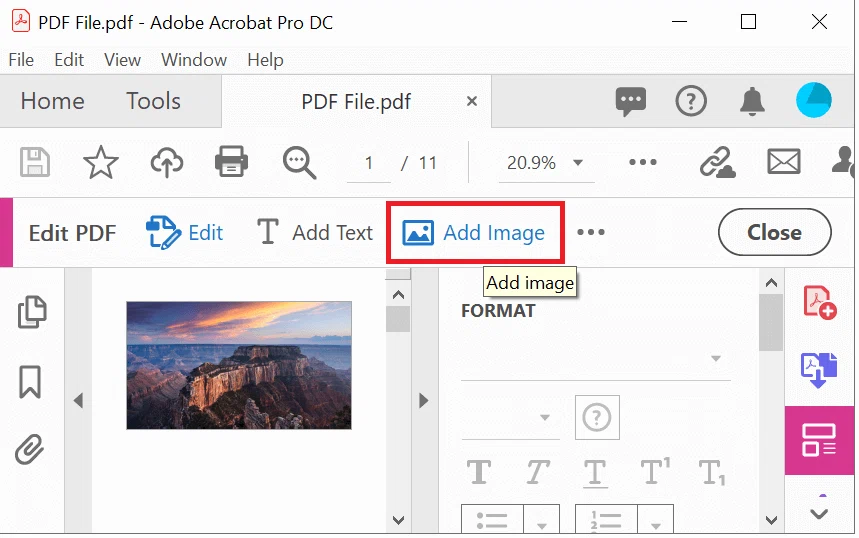The image size is (859, 538).
Task: Open the help question mark icon
Action: pyautogui.click(x=691, y=101)
